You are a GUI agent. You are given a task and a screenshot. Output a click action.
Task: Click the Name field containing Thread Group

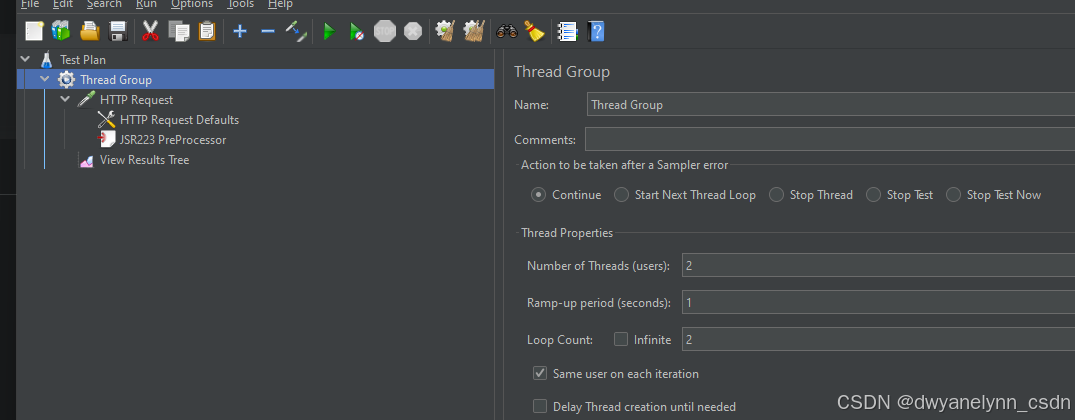[x=831, y=105]
